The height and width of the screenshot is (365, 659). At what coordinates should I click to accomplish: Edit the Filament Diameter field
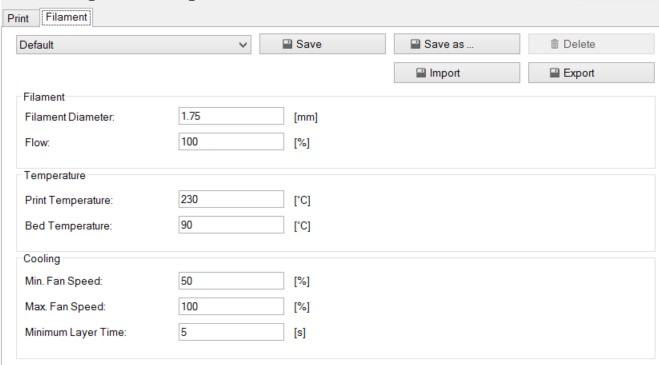pyautogui.click(x=231, y=116)
